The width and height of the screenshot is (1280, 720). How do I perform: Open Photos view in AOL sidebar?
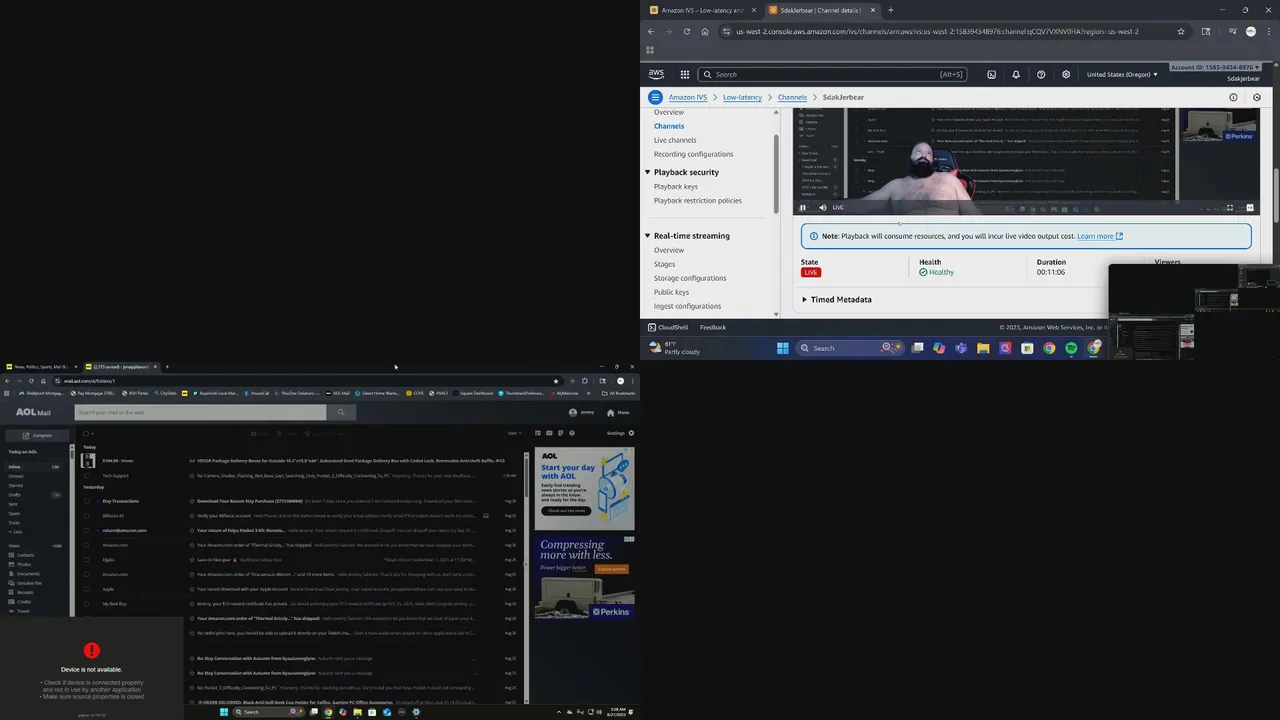[x=23, y=564]
